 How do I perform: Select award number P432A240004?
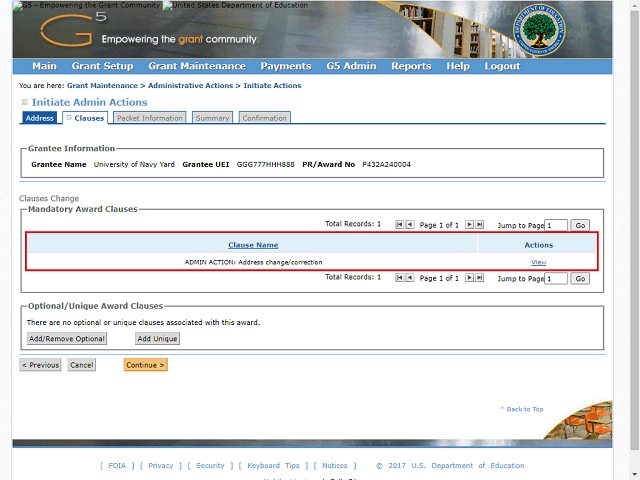pos(387,164)
